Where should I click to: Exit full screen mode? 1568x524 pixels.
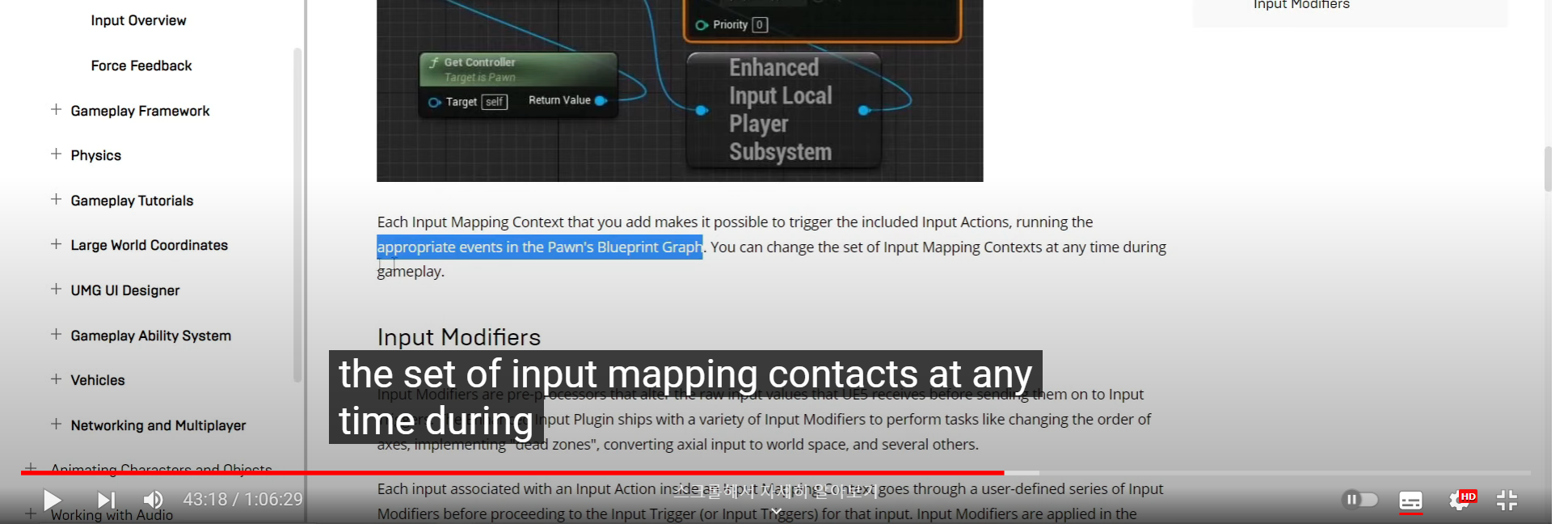pyautogui.click(x=1507, y=501)
